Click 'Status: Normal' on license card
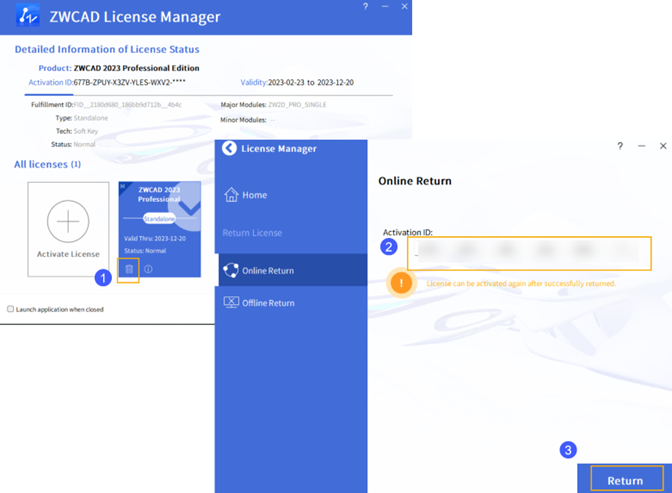Screen dimensions: 672x493 pos(145,251)
